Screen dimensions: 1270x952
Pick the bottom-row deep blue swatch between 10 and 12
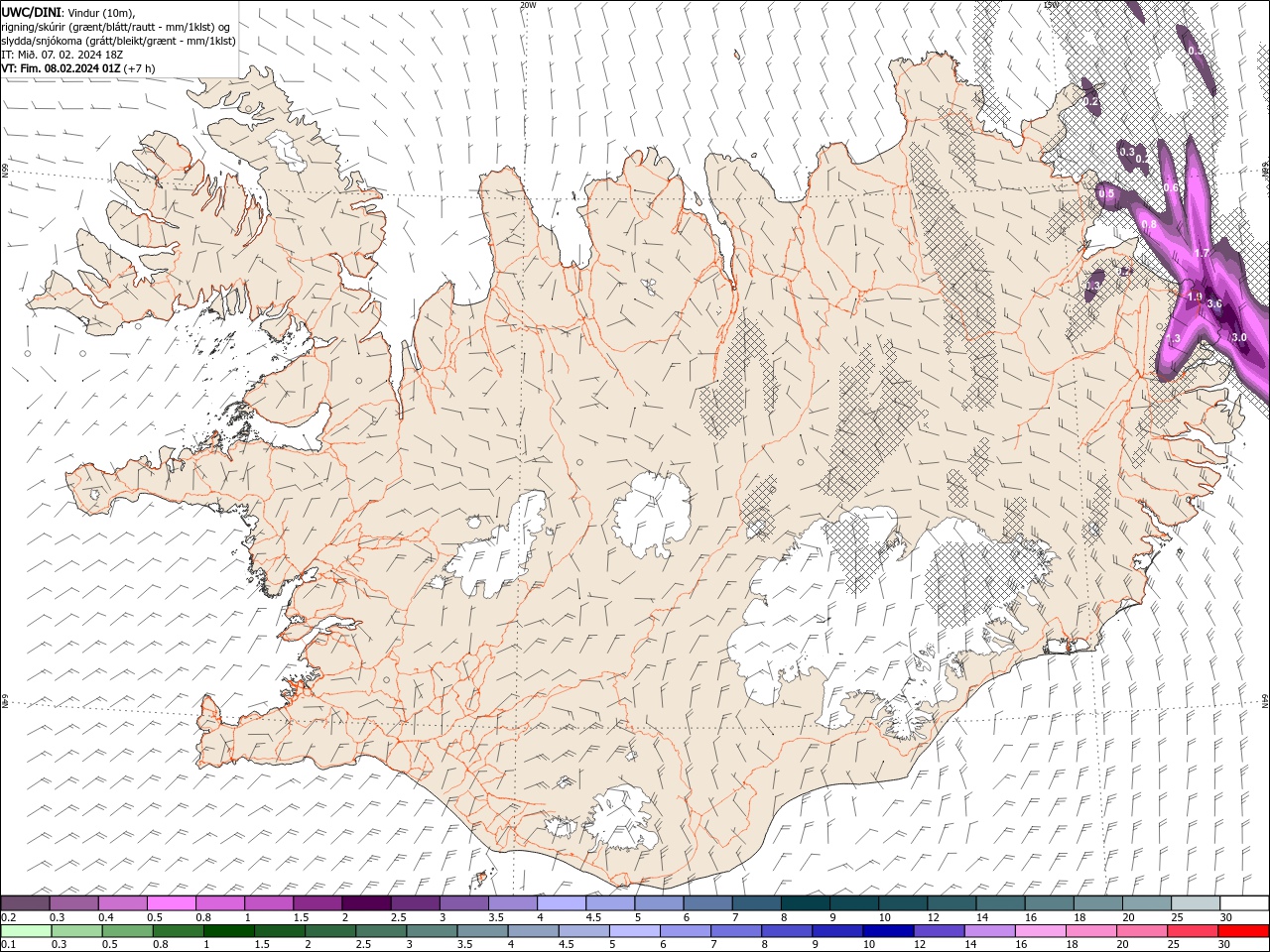pos(888,930)
